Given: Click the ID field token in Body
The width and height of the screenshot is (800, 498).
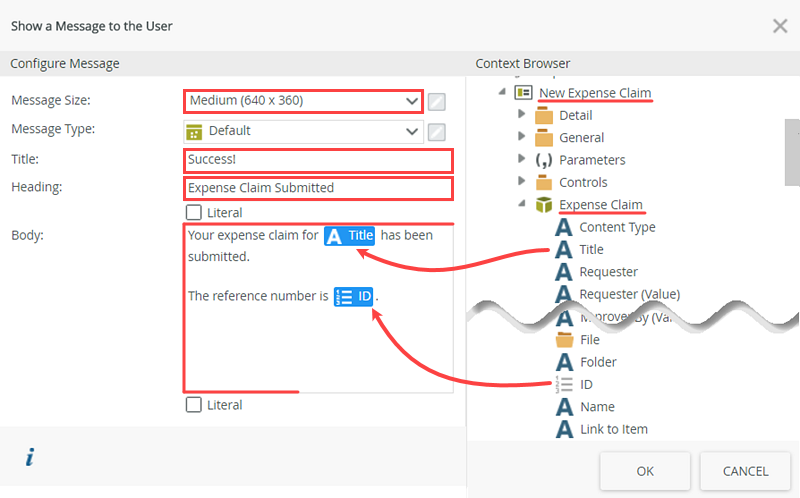Looking at the screenshot, I should click(354, 296).
